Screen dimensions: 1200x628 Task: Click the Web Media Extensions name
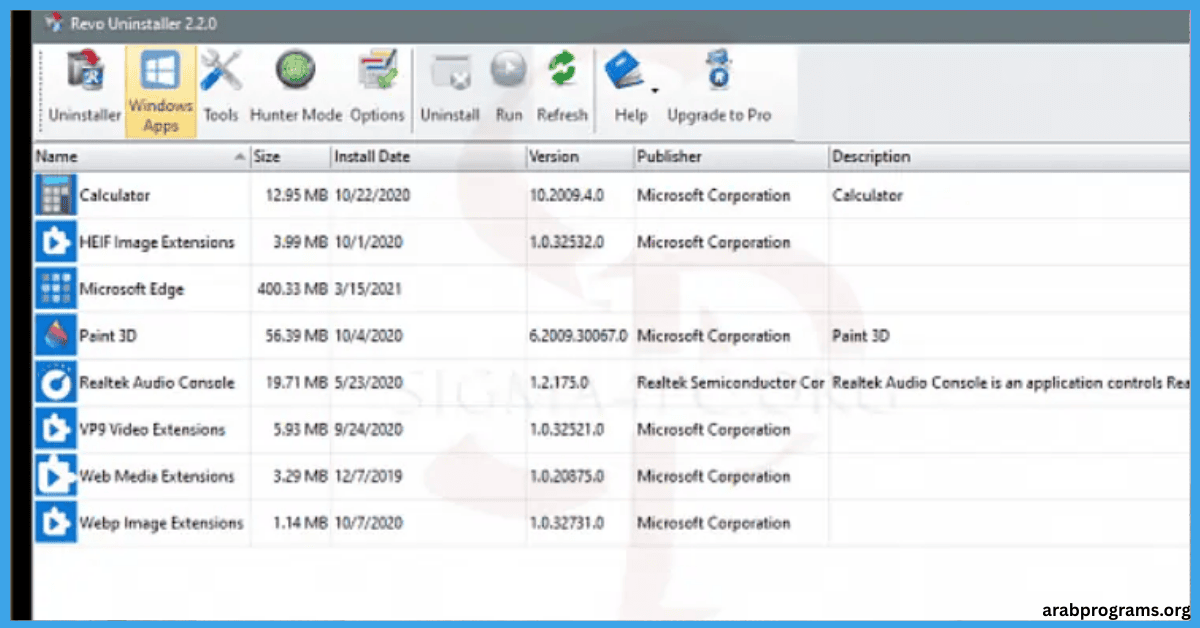157,477
